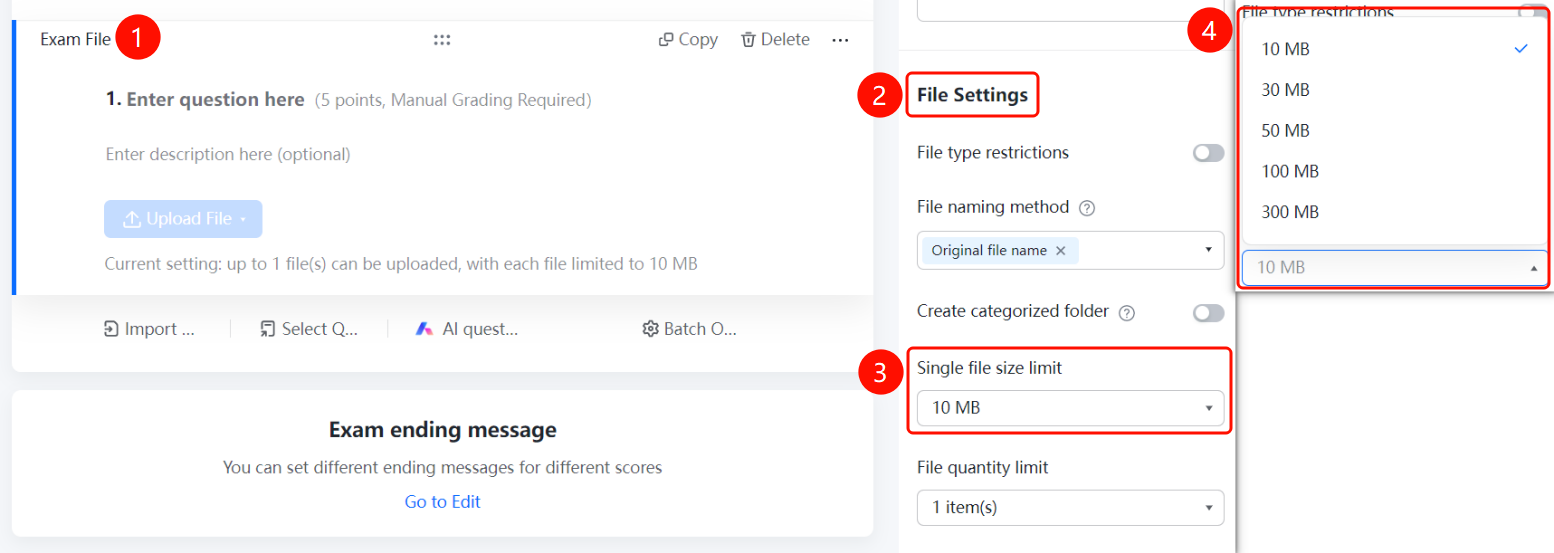
Task: Click the File Settings heading
Action: click(x=972, y=96)
